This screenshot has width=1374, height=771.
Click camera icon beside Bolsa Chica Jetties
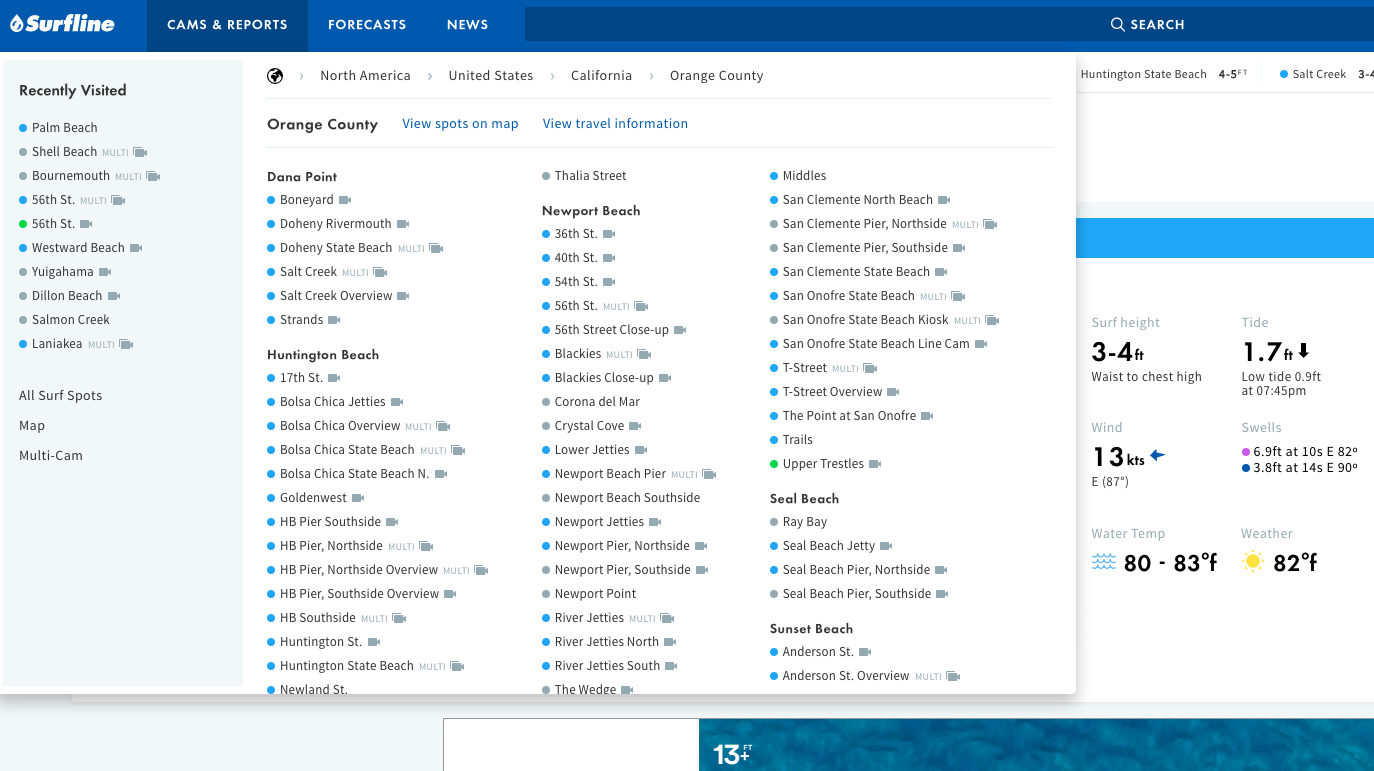[397, 402]
